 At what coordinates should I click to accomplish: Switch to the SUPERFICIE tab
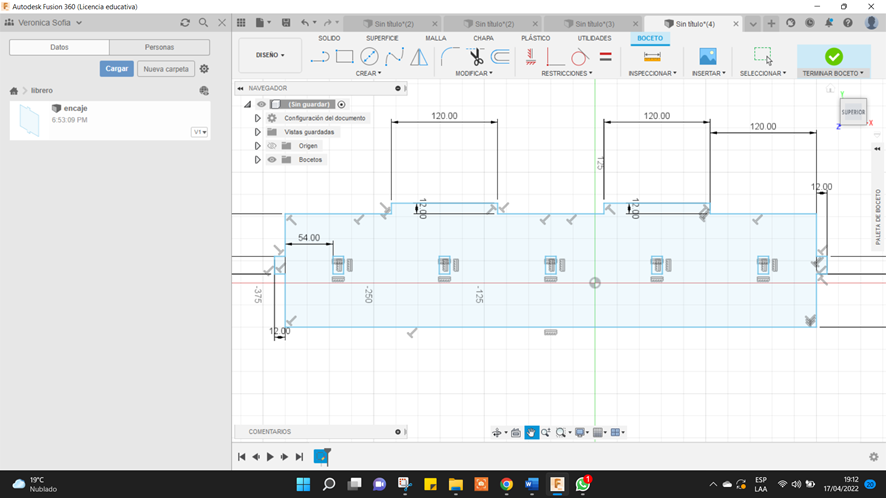pos(382,38)
